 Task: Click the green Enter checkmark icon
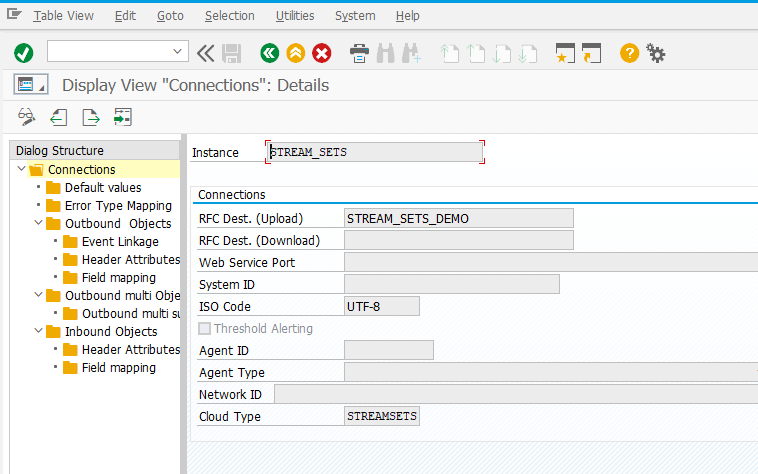tap(24, 53)
